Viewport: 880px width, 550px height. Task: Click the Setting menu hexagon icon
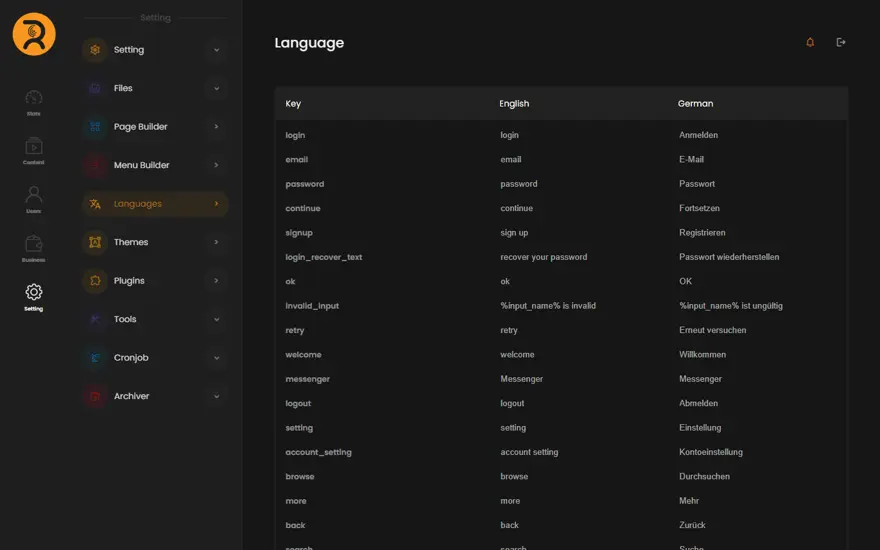pos(95,50)
